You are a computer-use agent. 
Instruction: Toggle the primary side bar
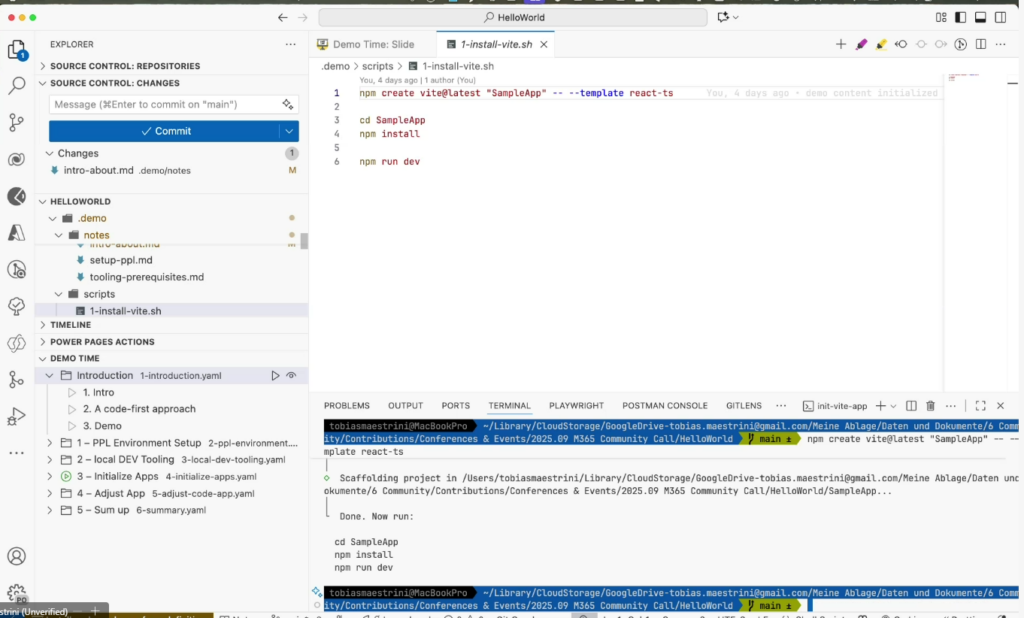tap(961, 18)
